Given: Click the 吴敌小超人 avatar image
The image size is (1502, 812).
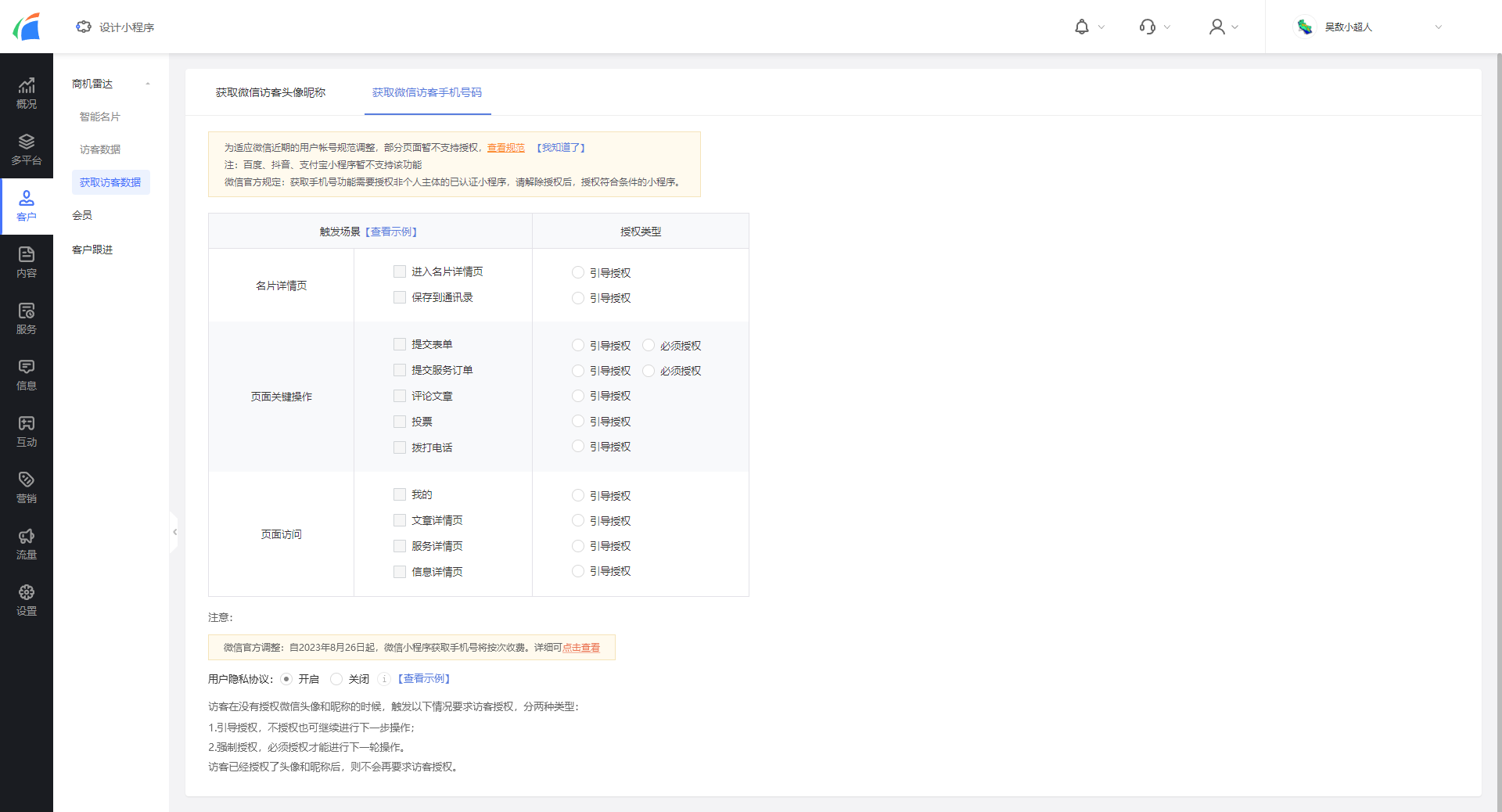Looking at the screenshot, I should pyautogui.click(x=1305, y=27).
